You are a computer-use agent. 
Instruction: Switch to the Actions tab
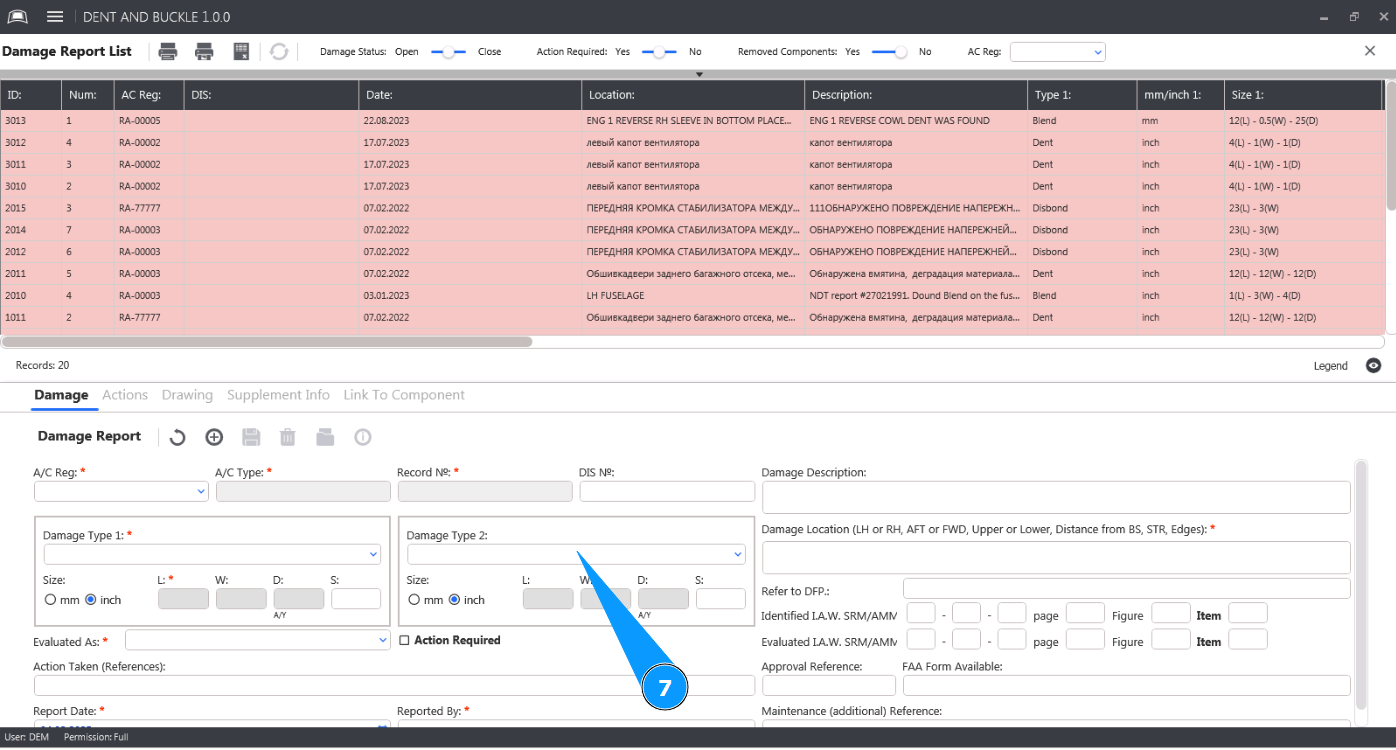point(125,395)
